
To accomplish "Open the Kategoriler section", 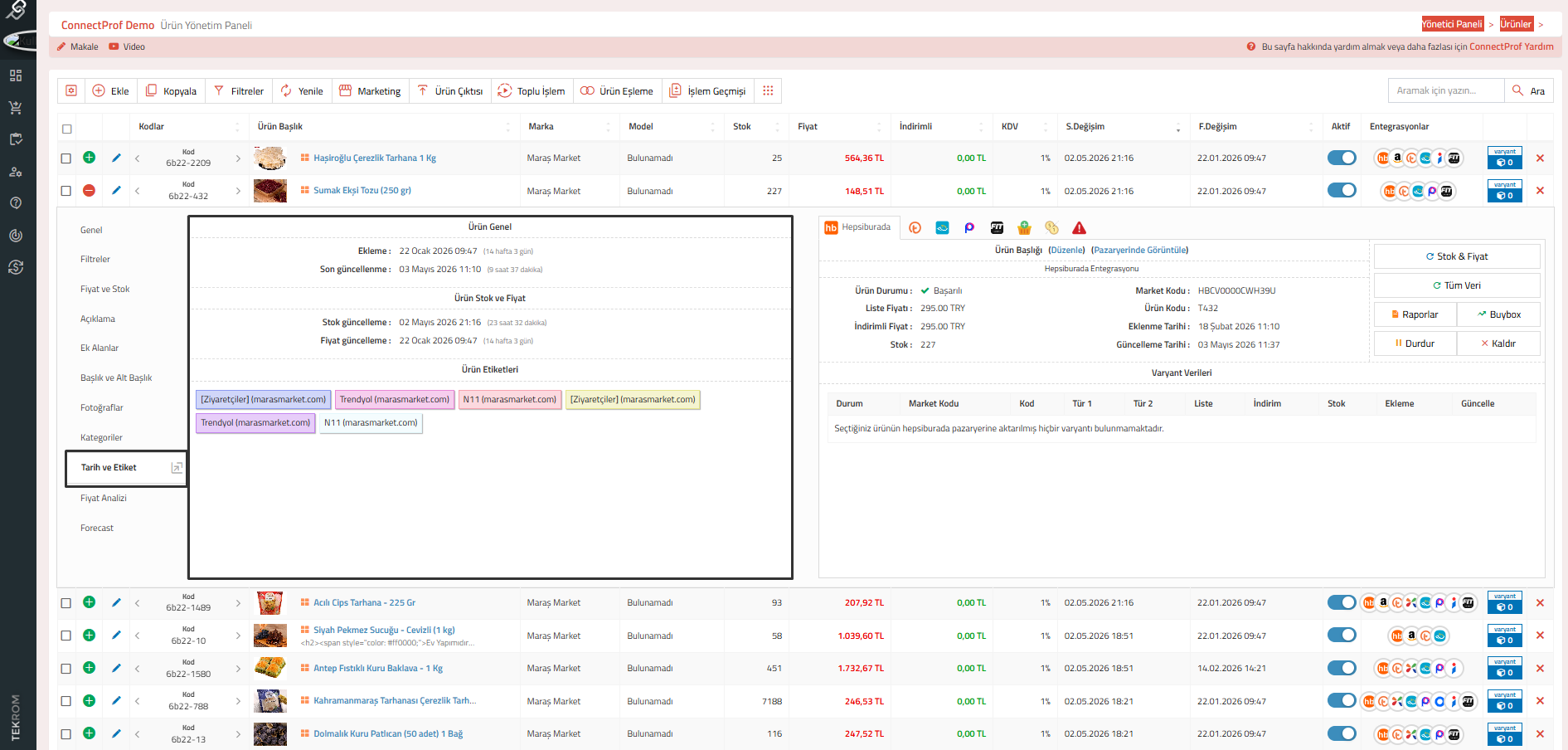I will pos(101,438).
